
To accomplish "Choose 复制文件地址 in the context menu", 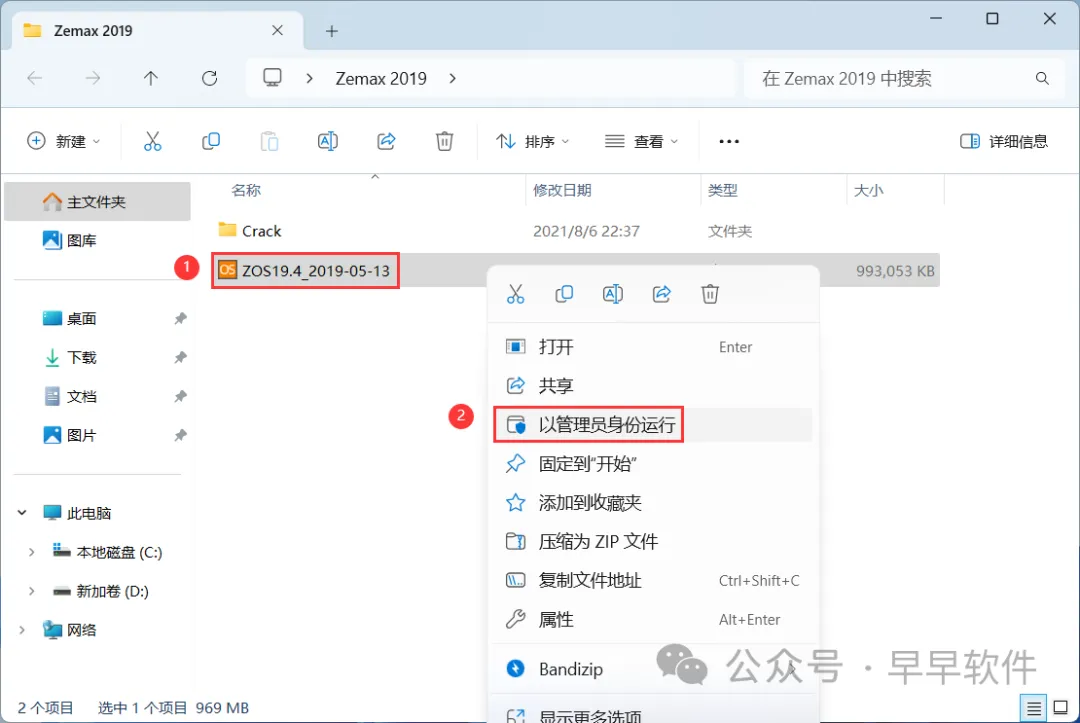I will pos(653,580).
